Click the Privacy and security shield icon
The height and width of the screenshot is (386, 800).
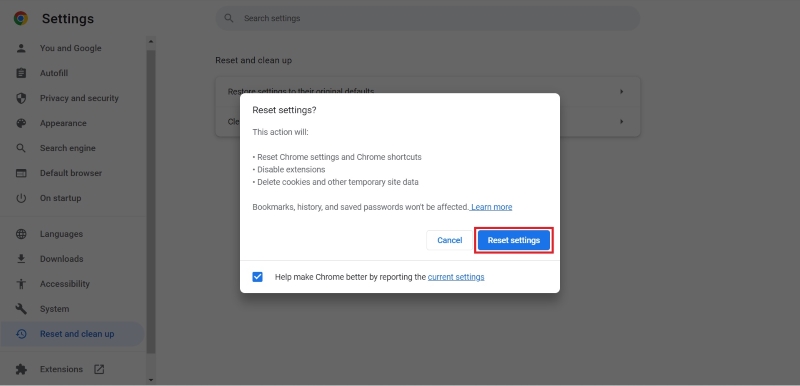click(x=21, y=98)
